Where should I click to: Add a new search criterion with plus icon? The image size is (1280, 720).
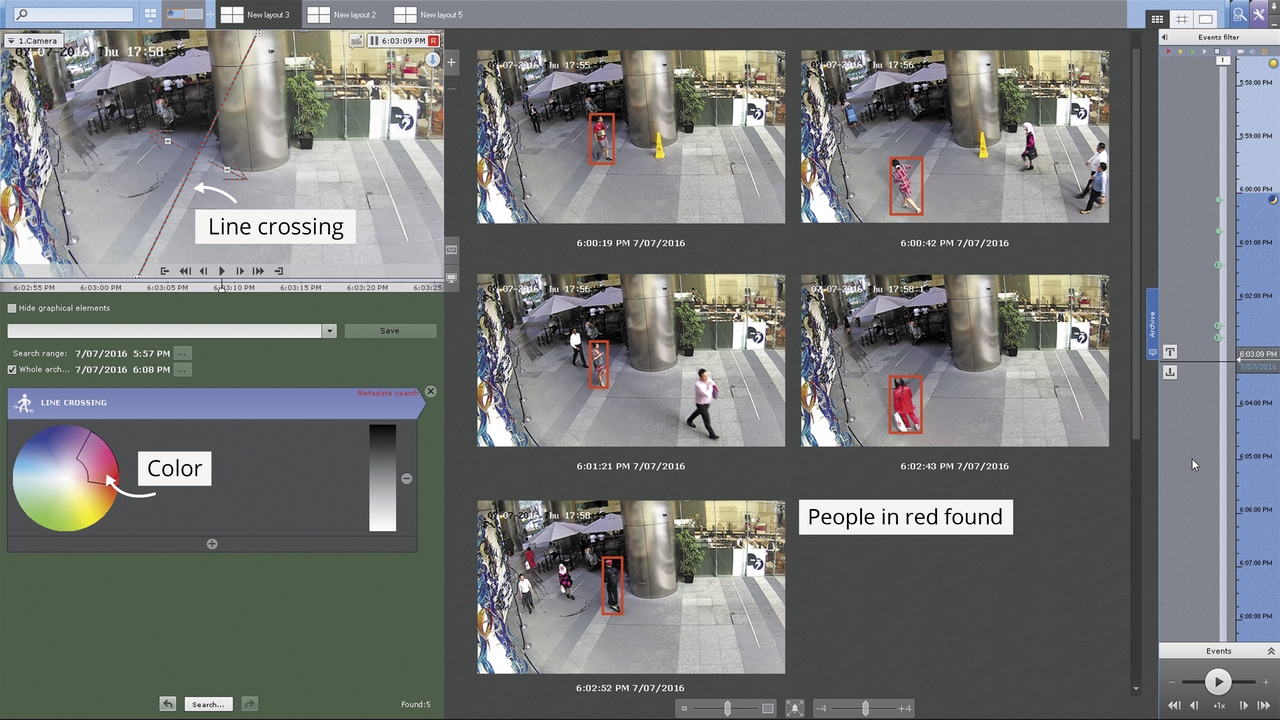[x=212, y=544]
